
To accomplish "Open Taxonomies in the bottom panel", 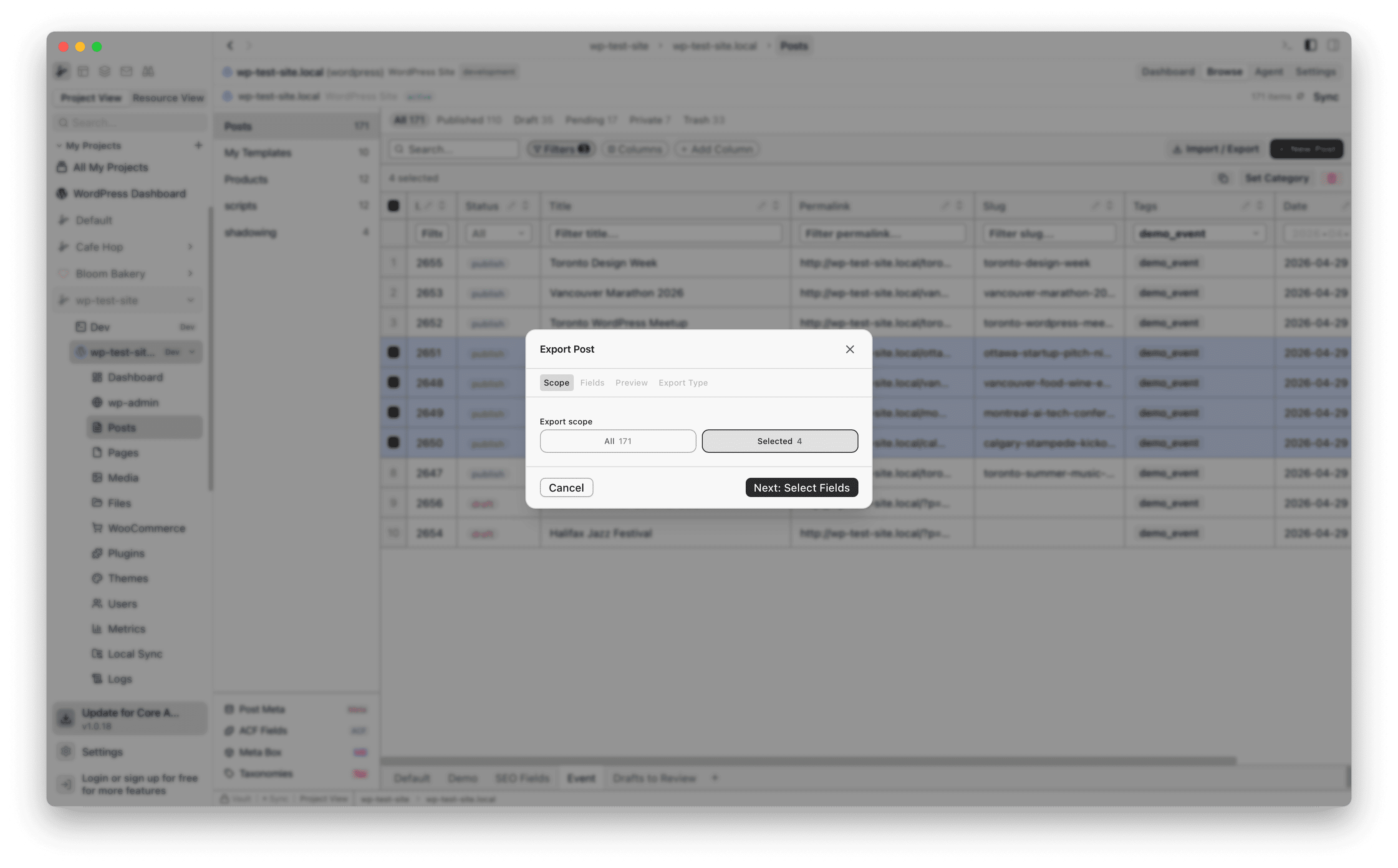I will (x=296, y=773).
